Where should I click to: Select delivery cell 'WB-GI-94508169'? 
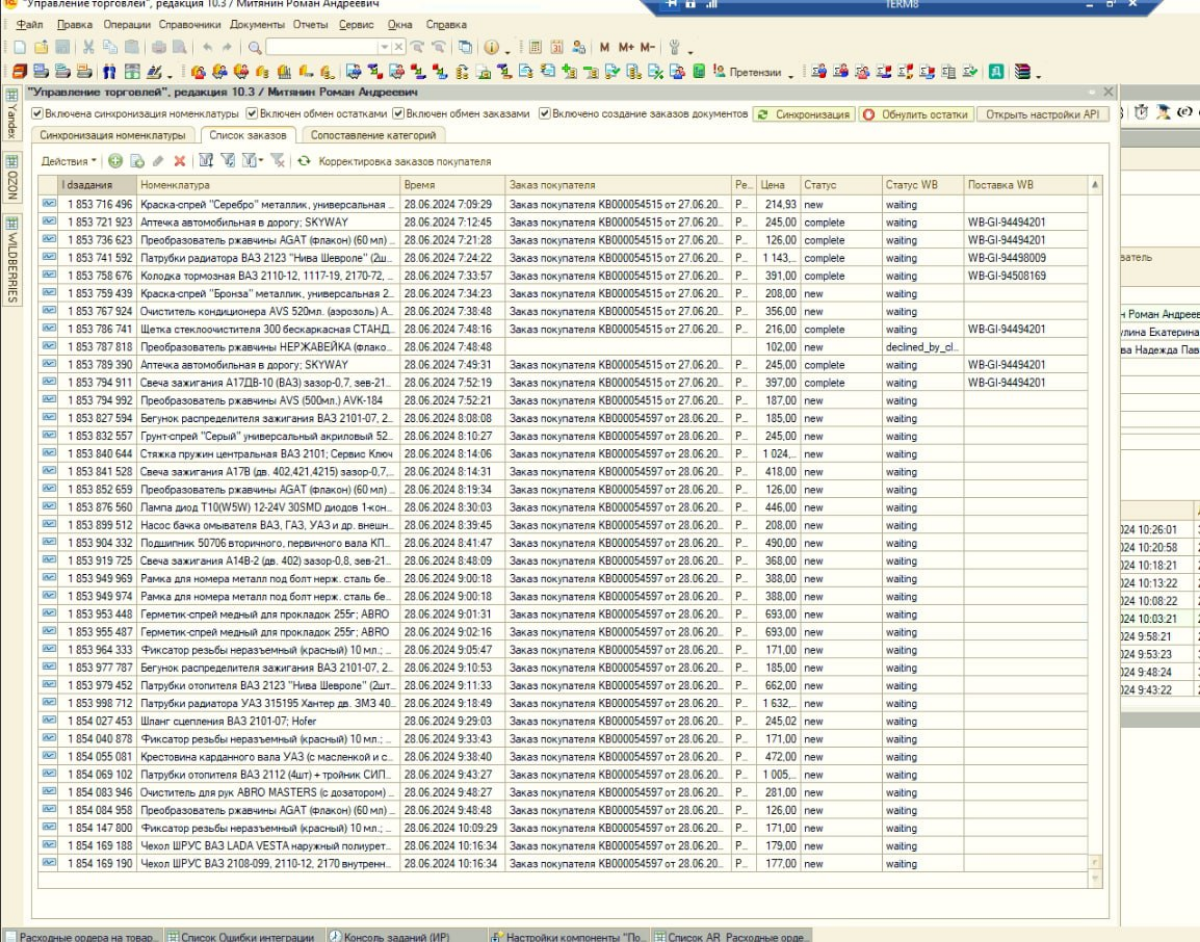point(1026,276)
